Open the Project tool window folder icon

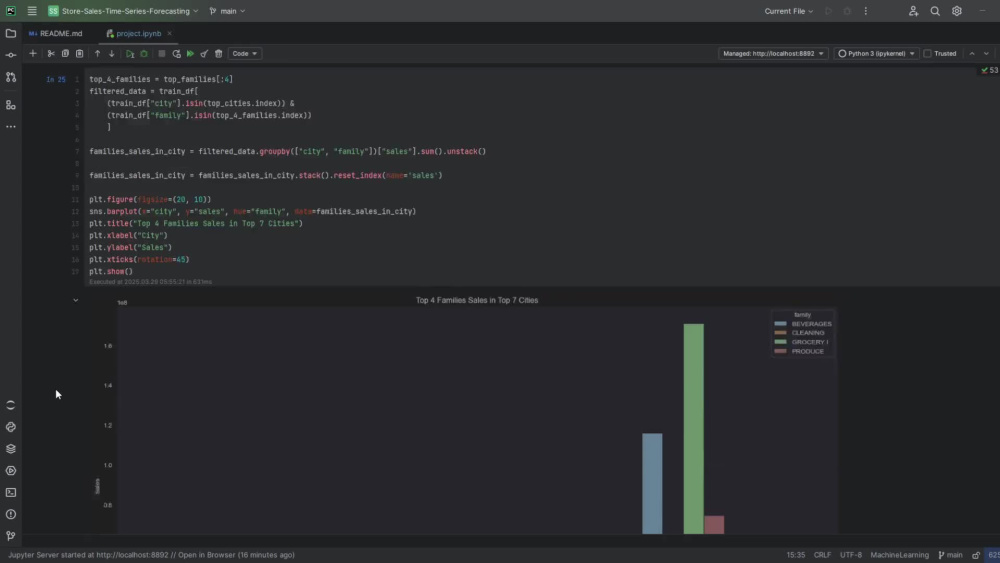[x=11, y=33]
